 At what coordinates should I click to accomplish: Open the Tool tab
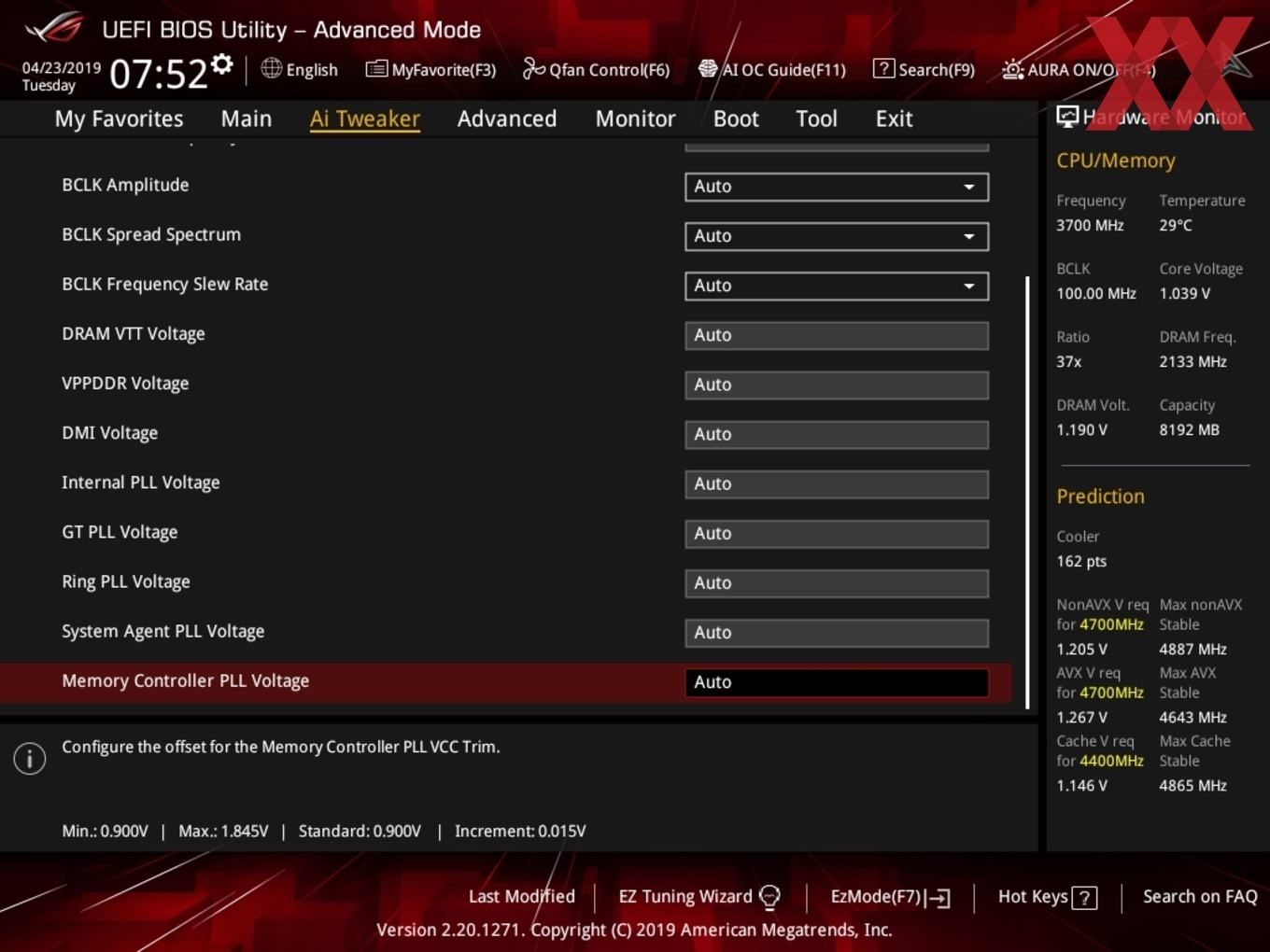(x=817, y=119)
